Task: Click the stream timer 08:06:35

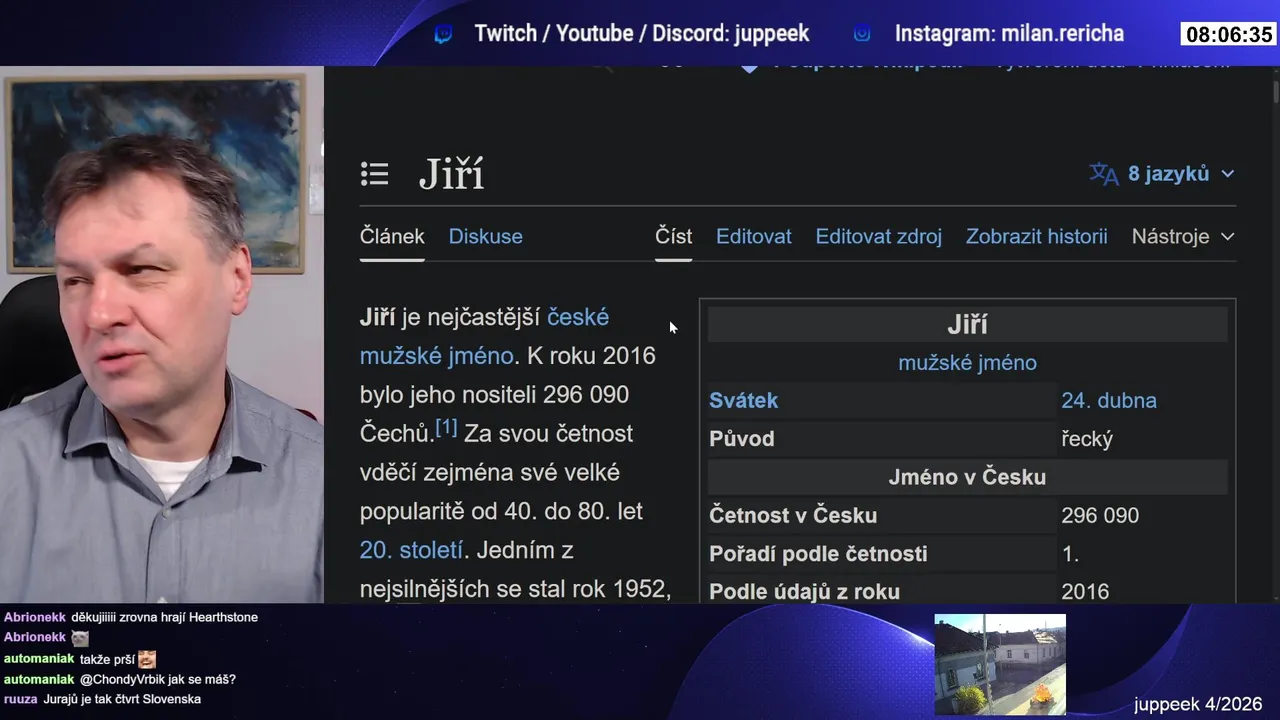Action: pyautogui.click(x=1228, y=35)
